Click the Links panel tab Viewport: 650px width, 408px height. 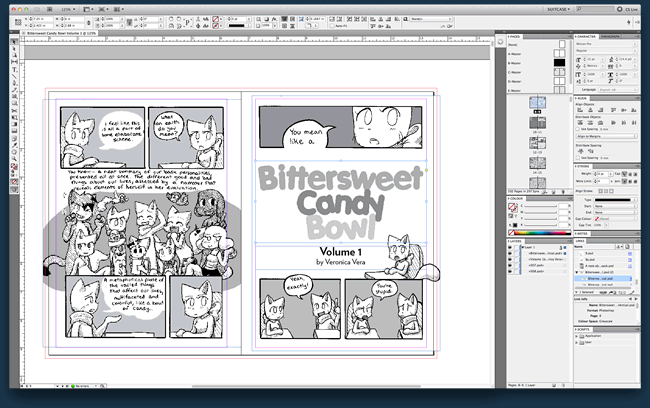point(580,240)
